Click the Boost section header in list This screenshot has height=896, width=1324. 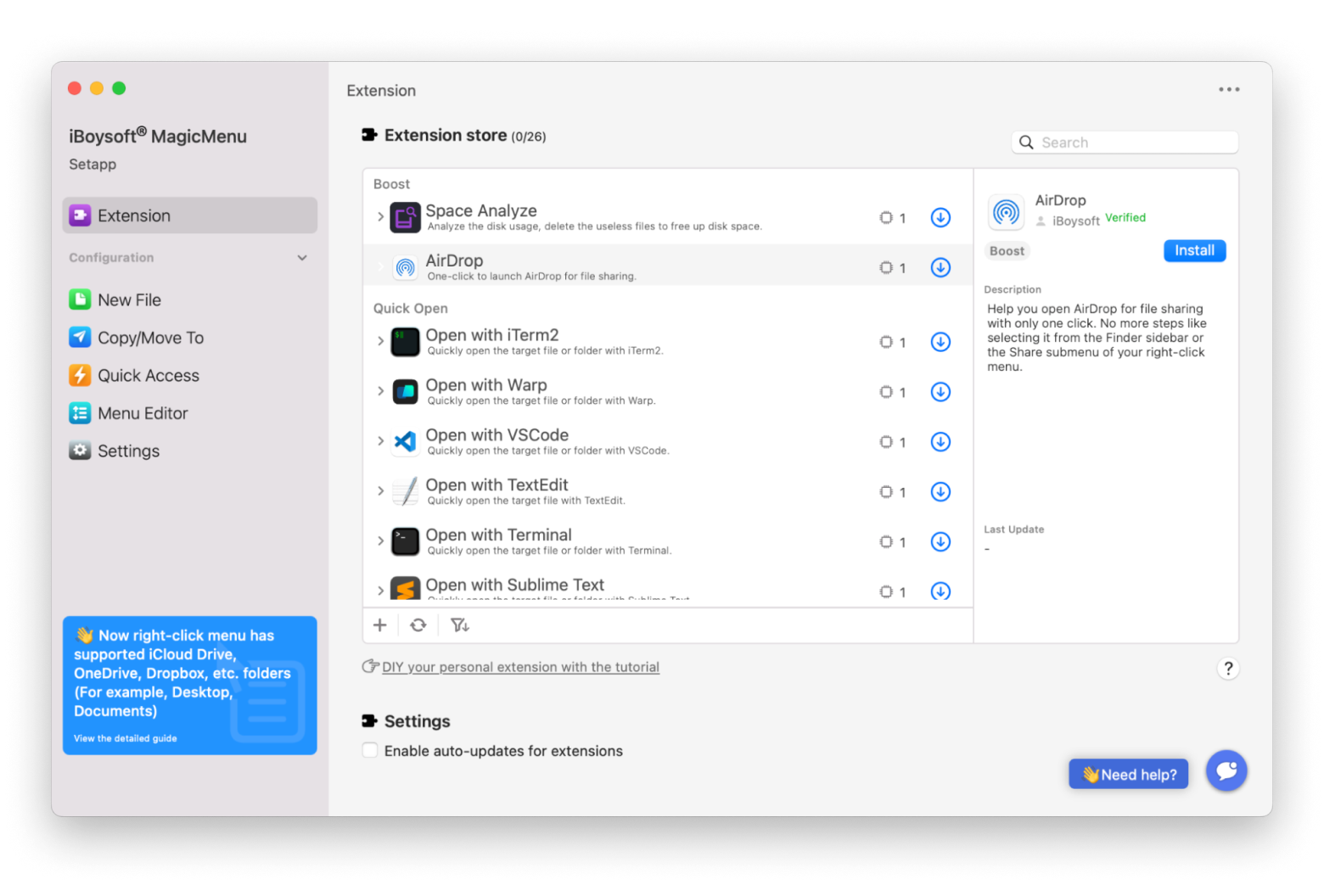click(x=391, y=184)
